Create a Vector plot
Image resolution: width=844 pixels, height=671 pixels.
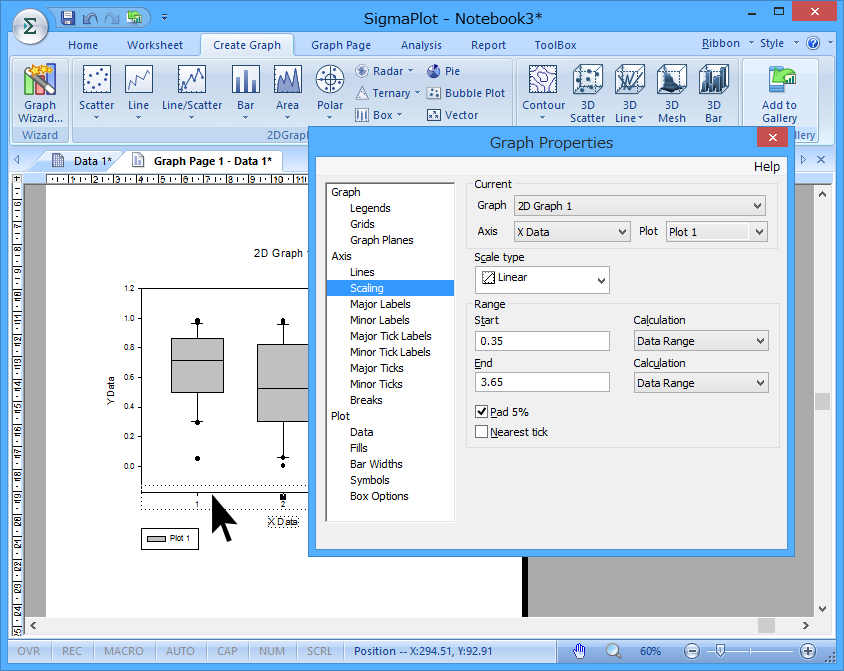pyautogui.click(x=453, y=115)
